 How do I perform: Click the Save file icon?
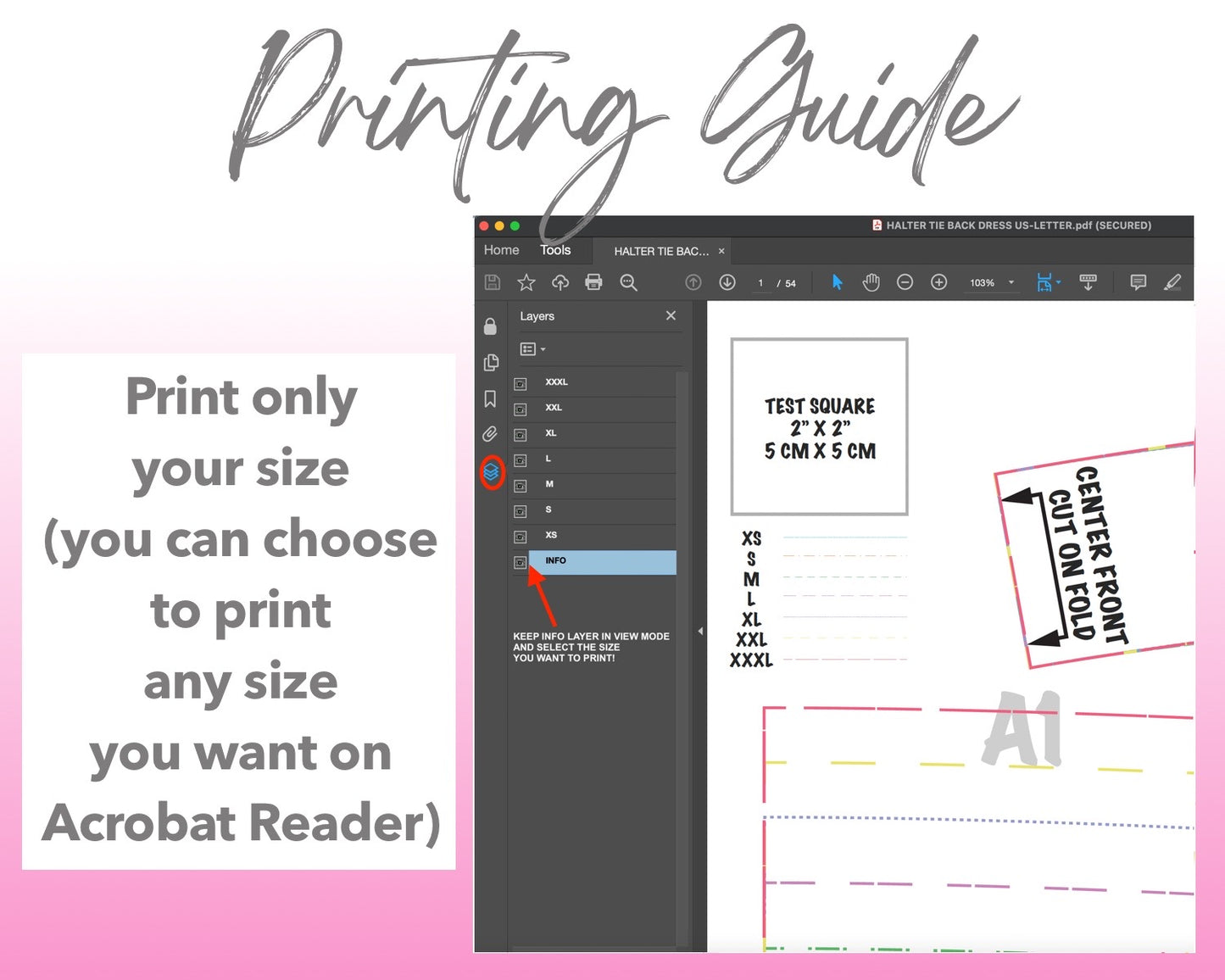(x=493, y=282)
